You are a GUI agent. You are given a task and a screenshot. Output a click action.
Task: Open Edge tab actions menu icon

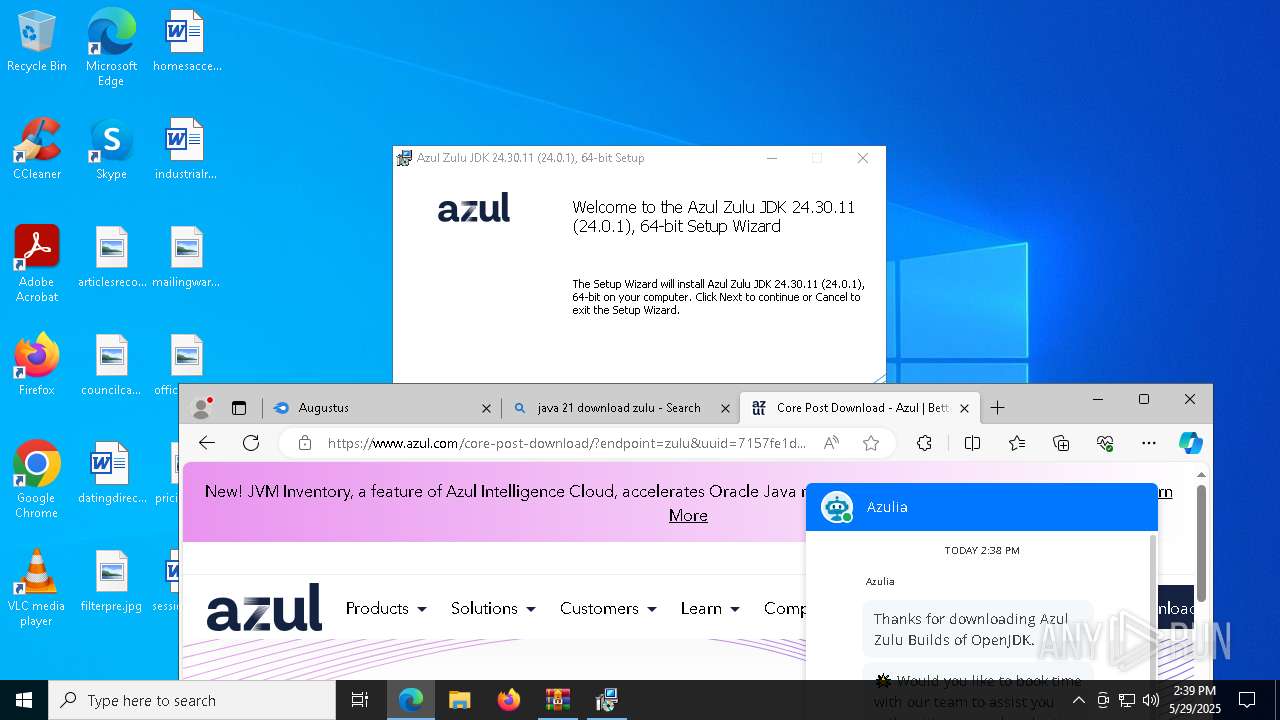click(239, 408)
